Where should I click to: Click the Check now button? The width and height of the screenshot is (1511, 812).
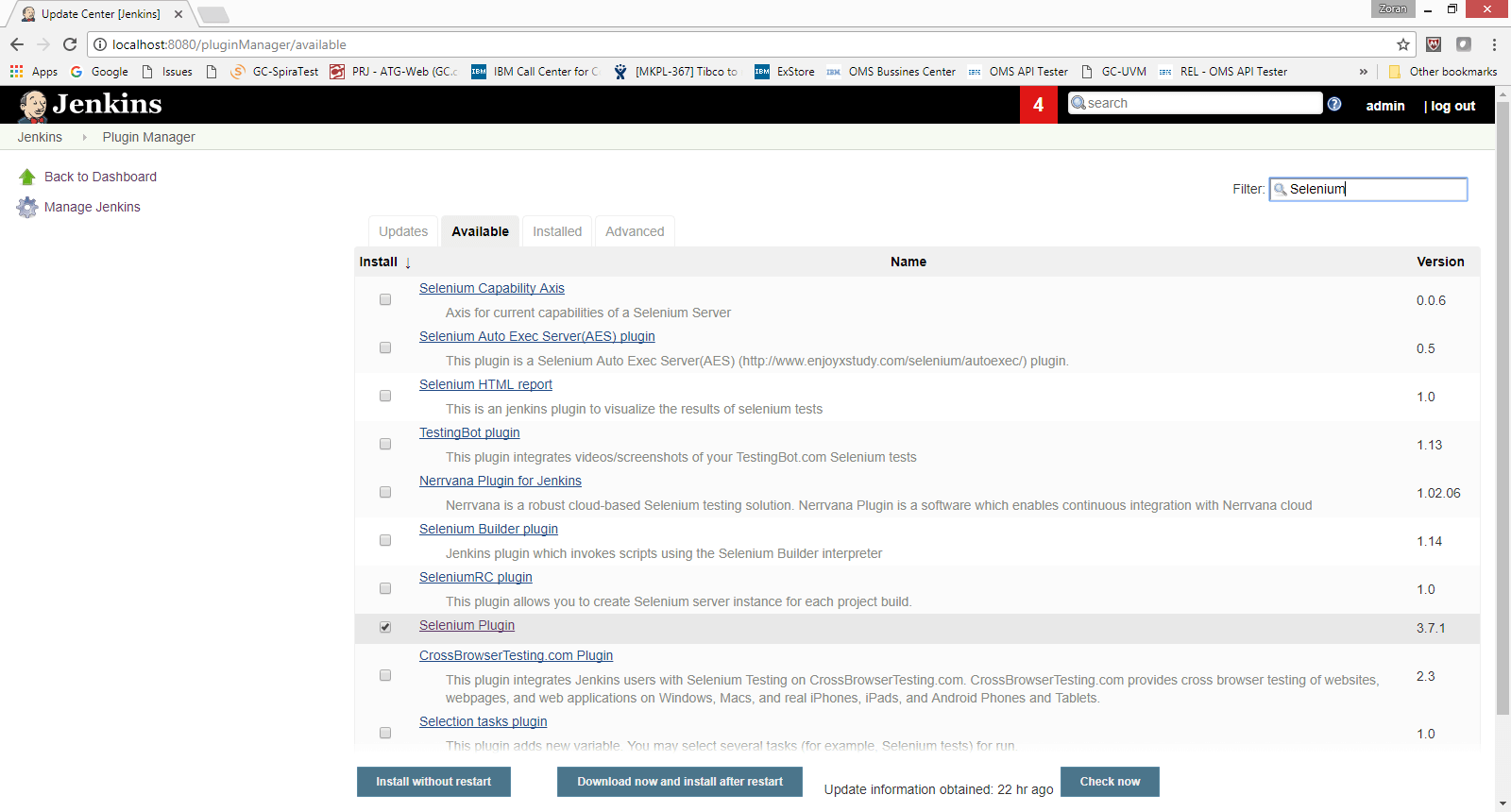coord(1110,782)
